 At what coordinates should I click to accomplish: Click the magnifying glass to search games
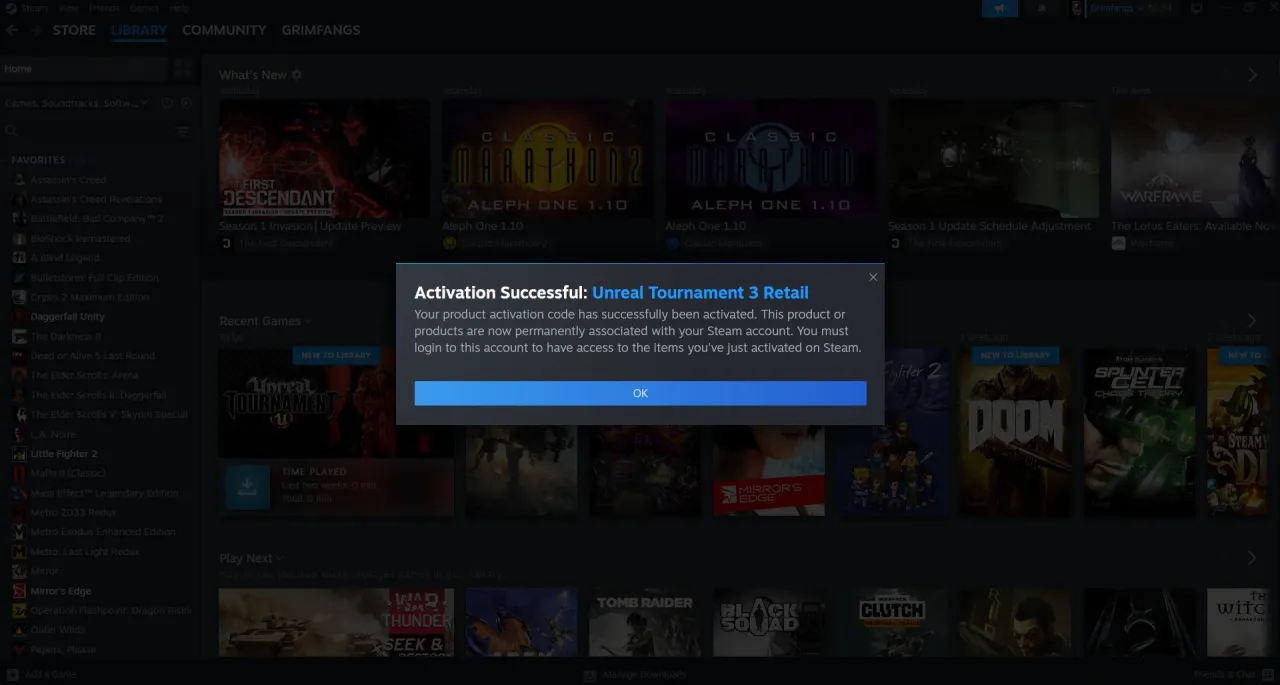tap(10, 131)
